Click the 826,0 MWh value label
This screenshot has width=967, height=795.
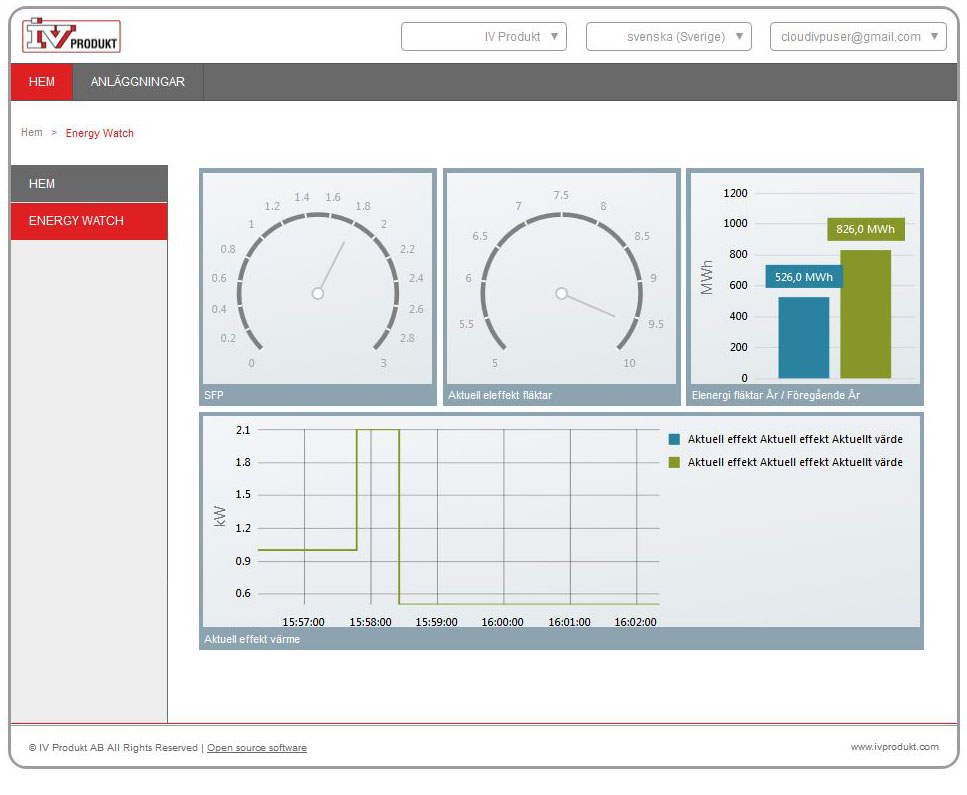(x=865, y=229)
